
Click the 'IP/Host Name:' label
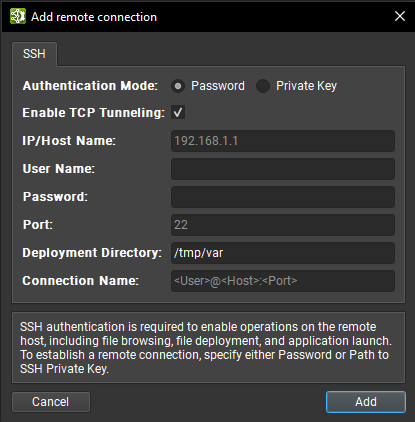point(69,141)
